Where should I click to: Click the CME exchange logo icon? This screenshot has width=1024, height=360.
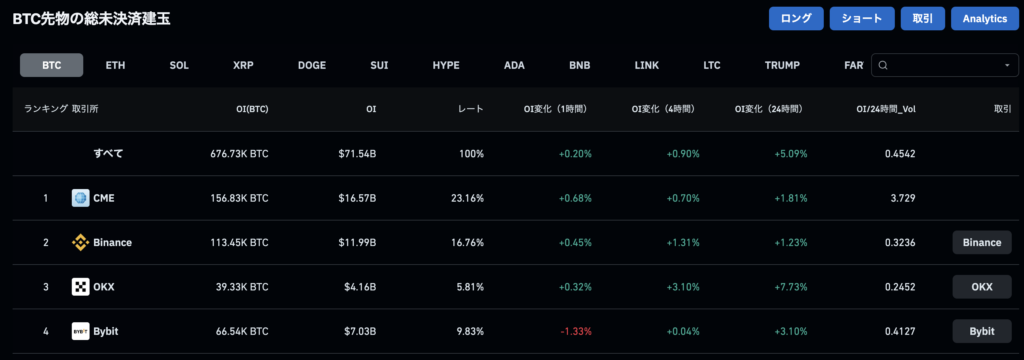coord(80,198)
